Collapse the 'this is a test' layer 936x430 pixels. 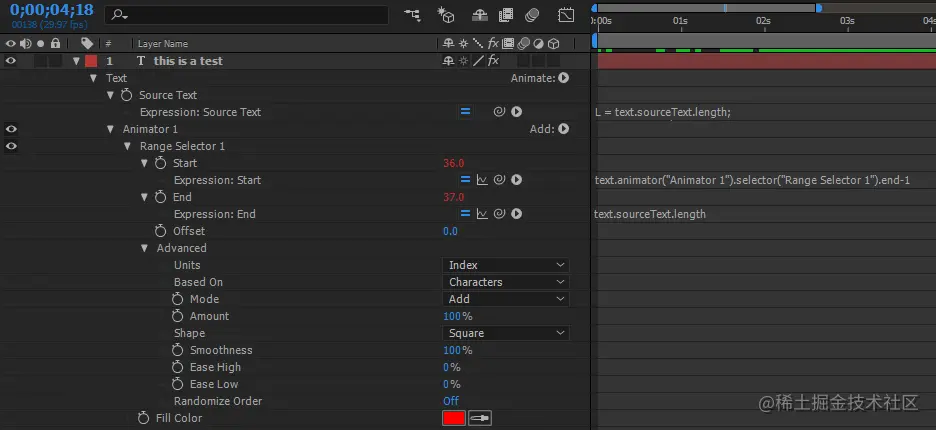(x=76, y=61)
